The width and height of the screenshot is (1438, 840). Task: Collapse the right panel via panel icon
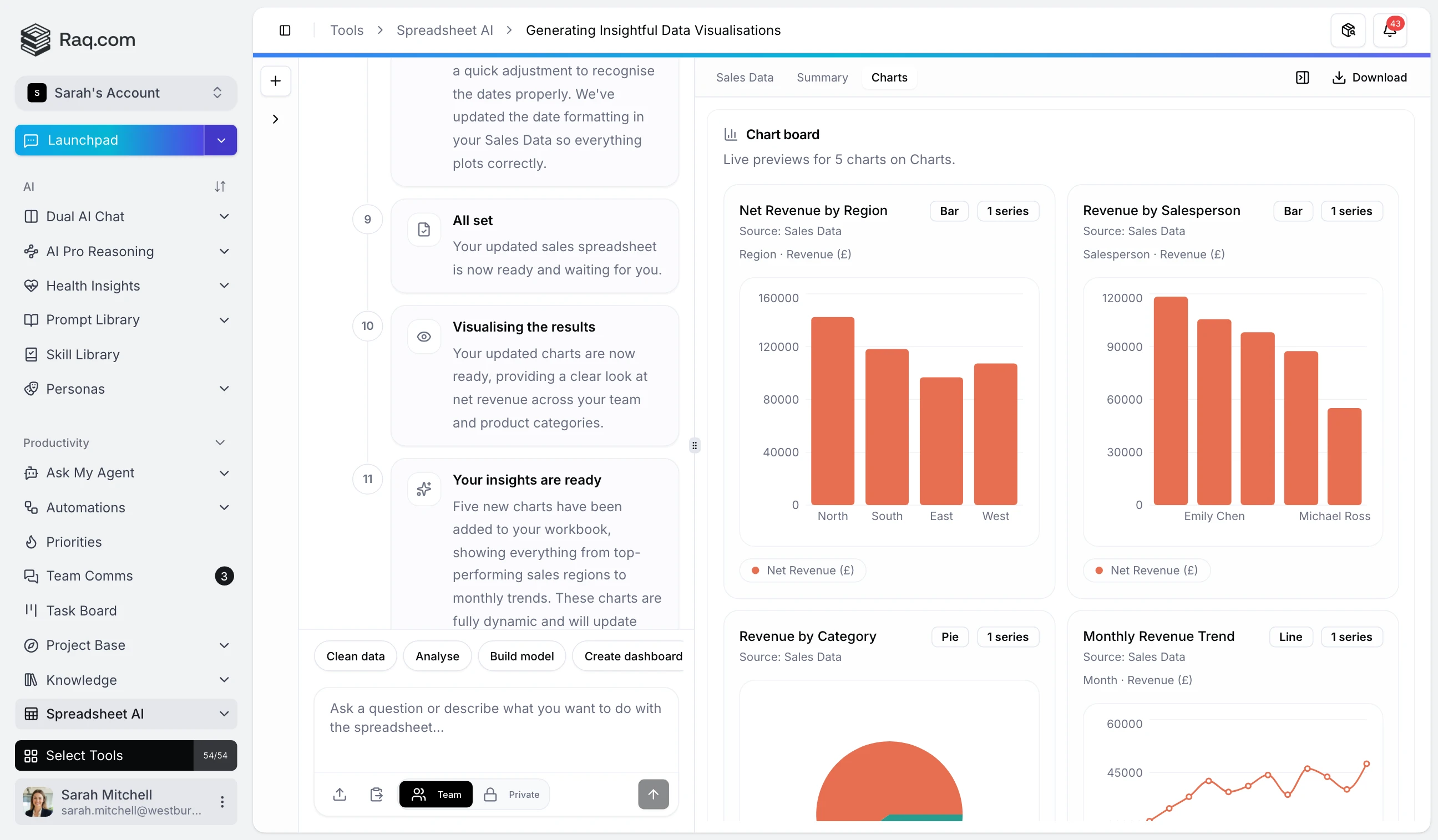(1302, 78)
